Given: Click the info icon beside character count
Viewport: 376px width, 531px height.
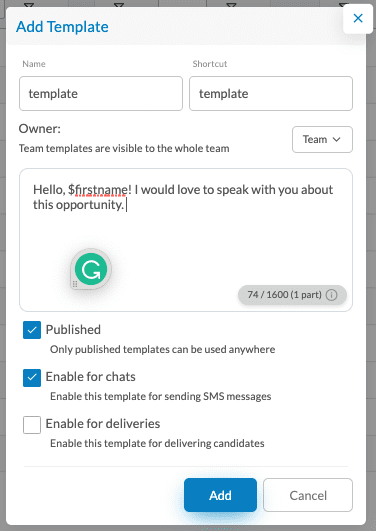Looking at the screenshot, I should click(x=331, y=295).
